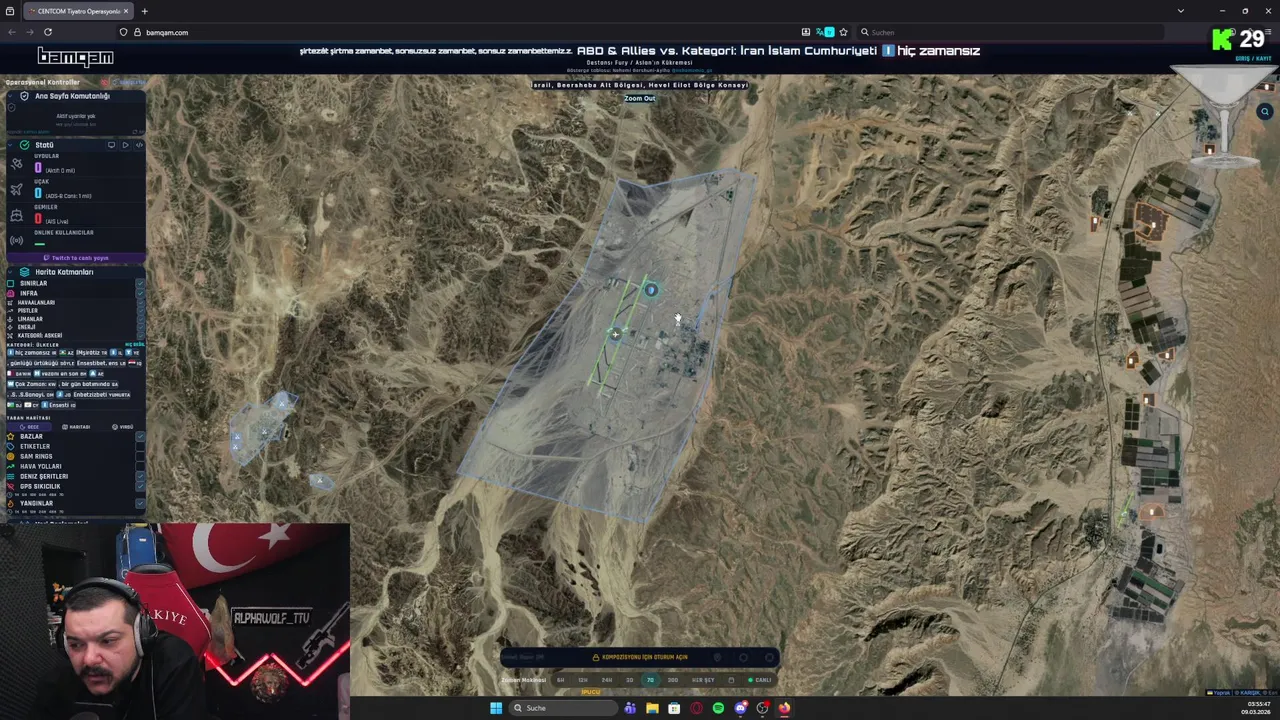The image size is (1280, 720).
Task: Click the HİÇ DEĞİL link in countries section
Action: [134, 345]
